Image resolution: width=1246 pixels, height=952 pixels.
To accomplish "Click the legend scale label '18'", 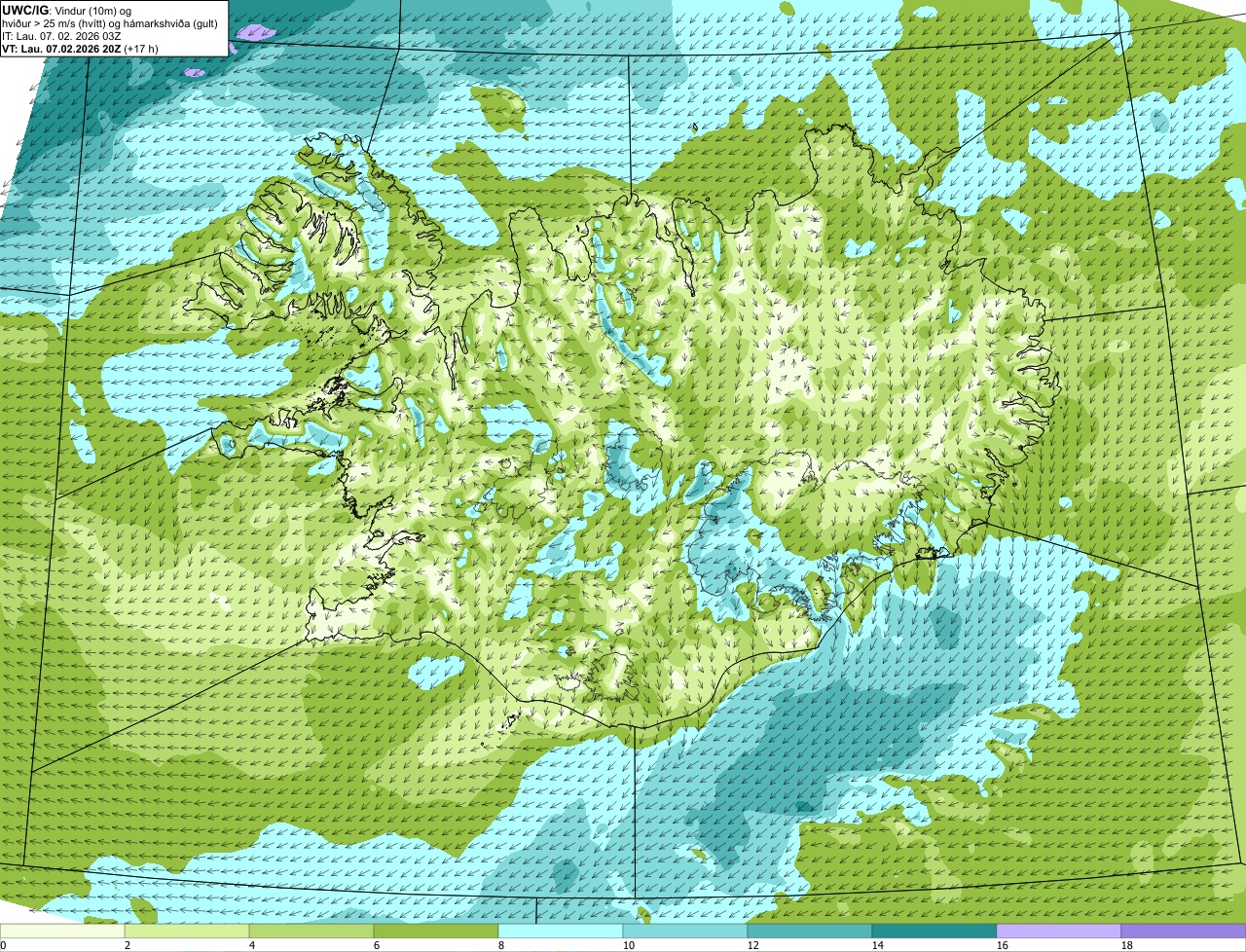I will 1127,945.
